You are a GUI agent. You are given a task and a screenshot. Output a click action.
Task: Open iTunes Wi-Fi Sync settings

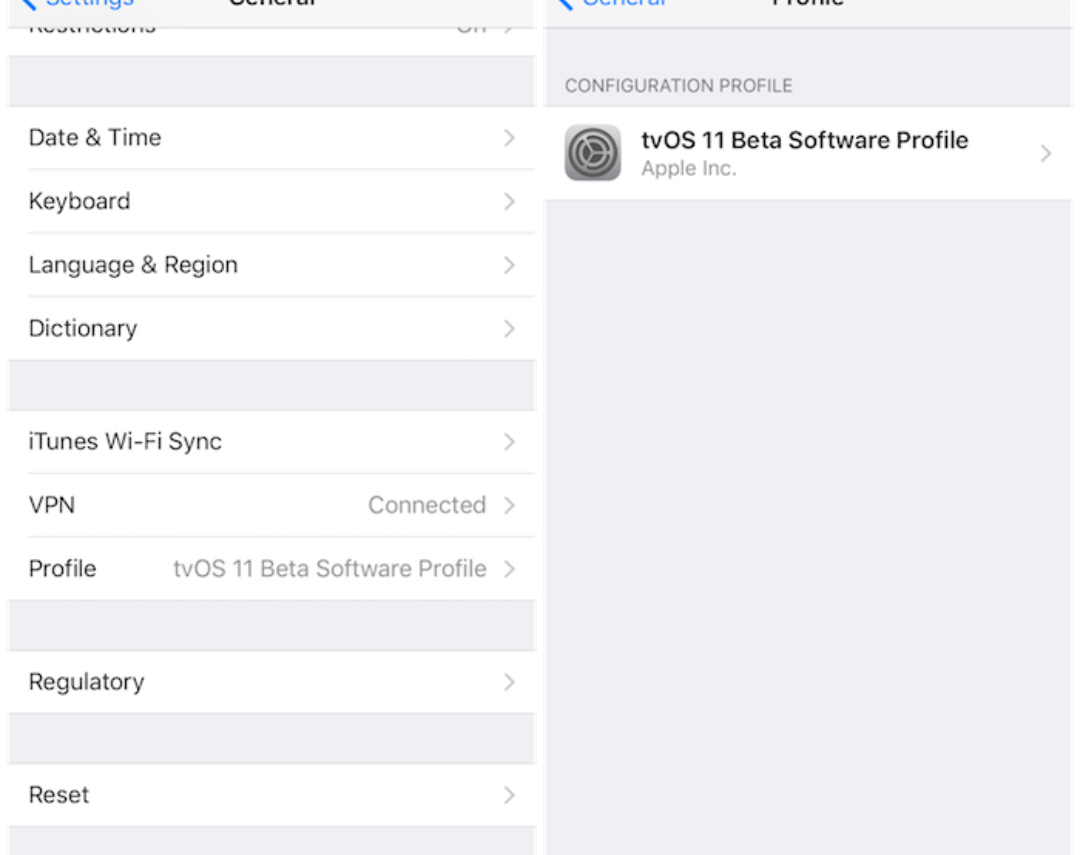[x=271, y=442]
